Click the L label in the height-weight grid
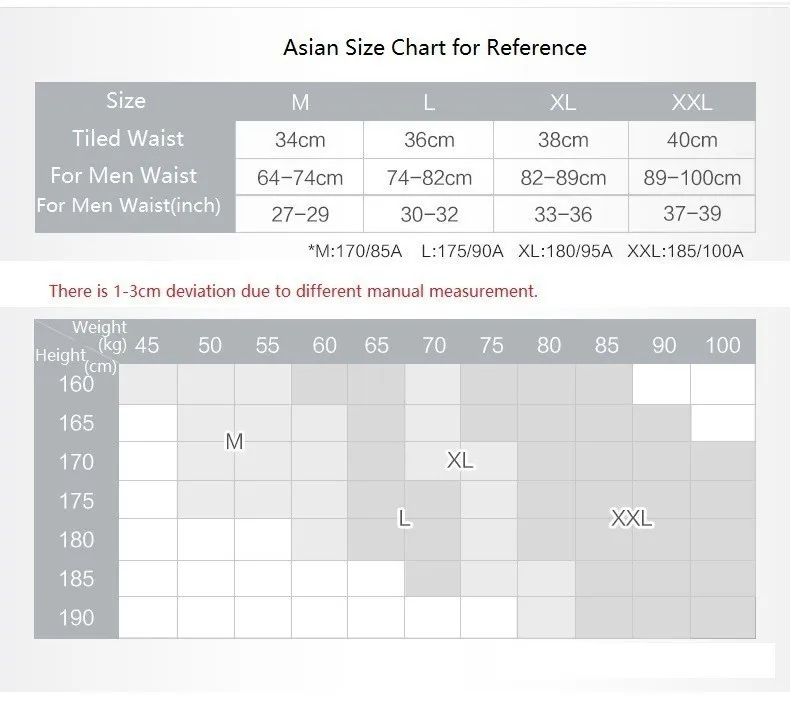This screenshot has height=702, width=790. [404, 518]
